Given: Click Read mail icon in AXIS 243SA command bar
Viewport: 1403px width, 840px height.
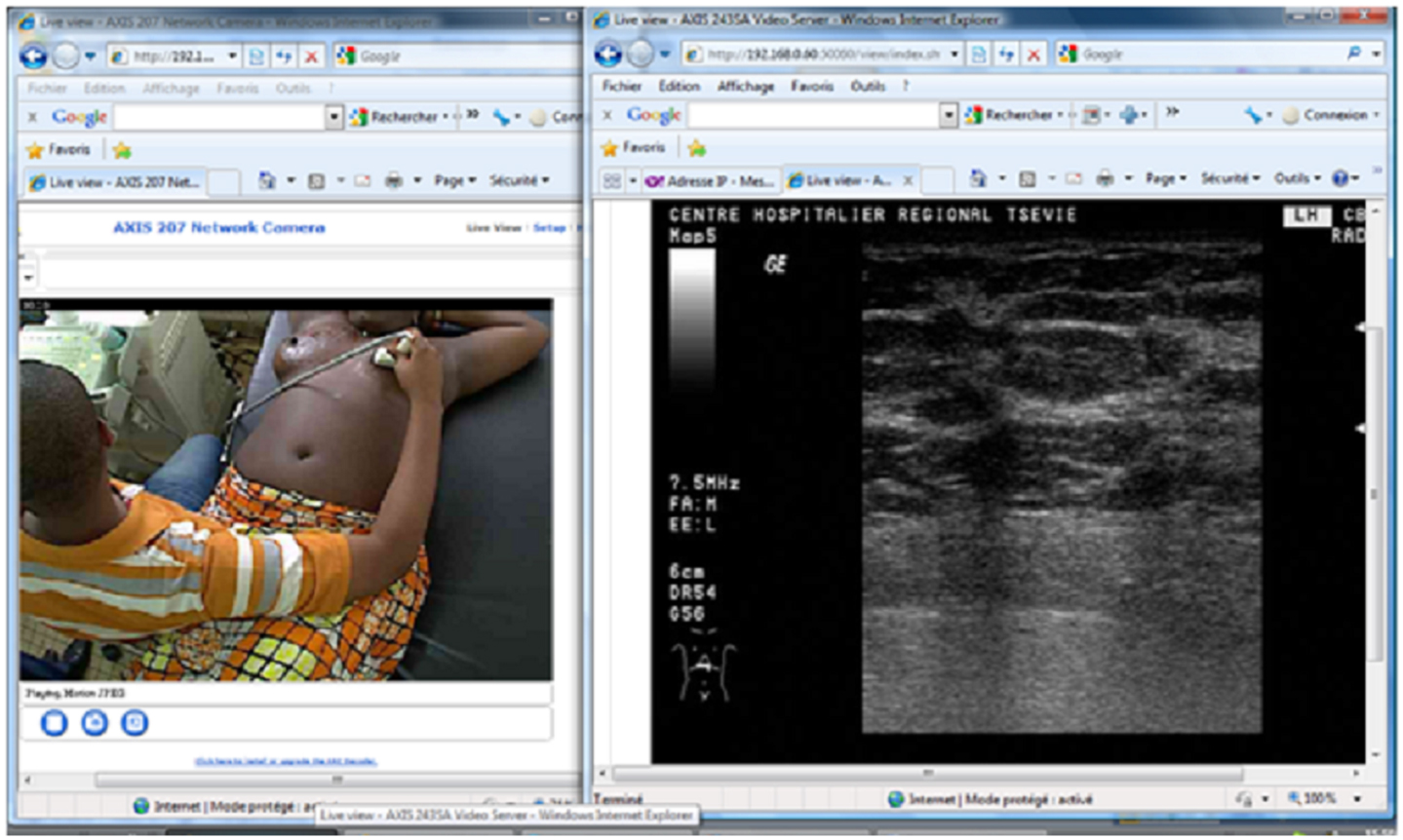Looking at the screenshot, I should [1073, 178].
